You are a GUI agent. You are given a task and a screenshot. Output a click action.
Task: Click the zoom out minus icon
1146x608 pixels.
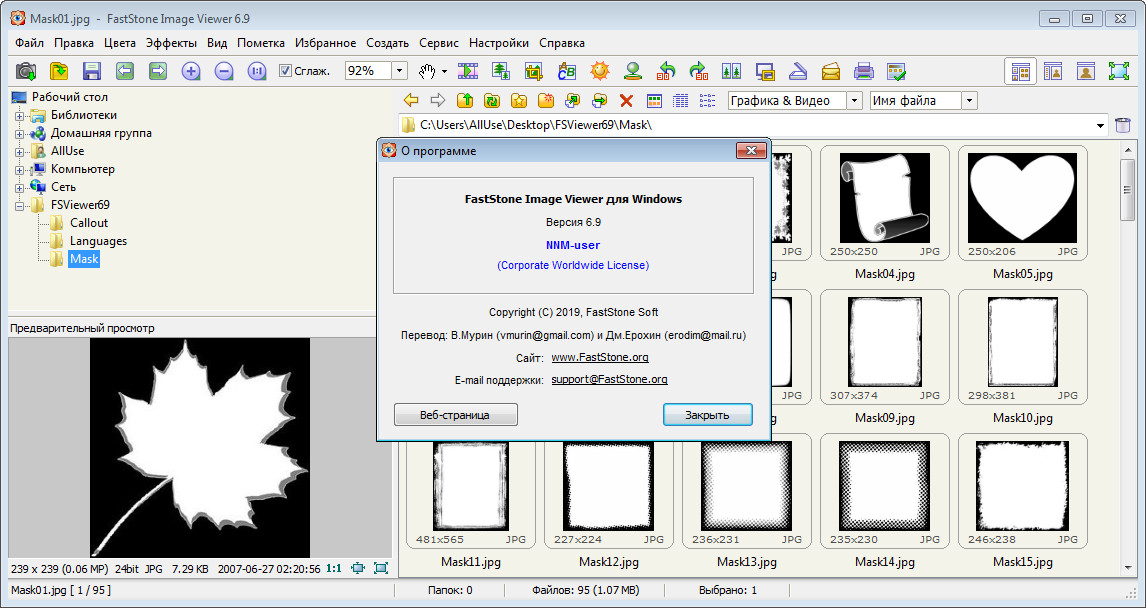click(224, 71)
